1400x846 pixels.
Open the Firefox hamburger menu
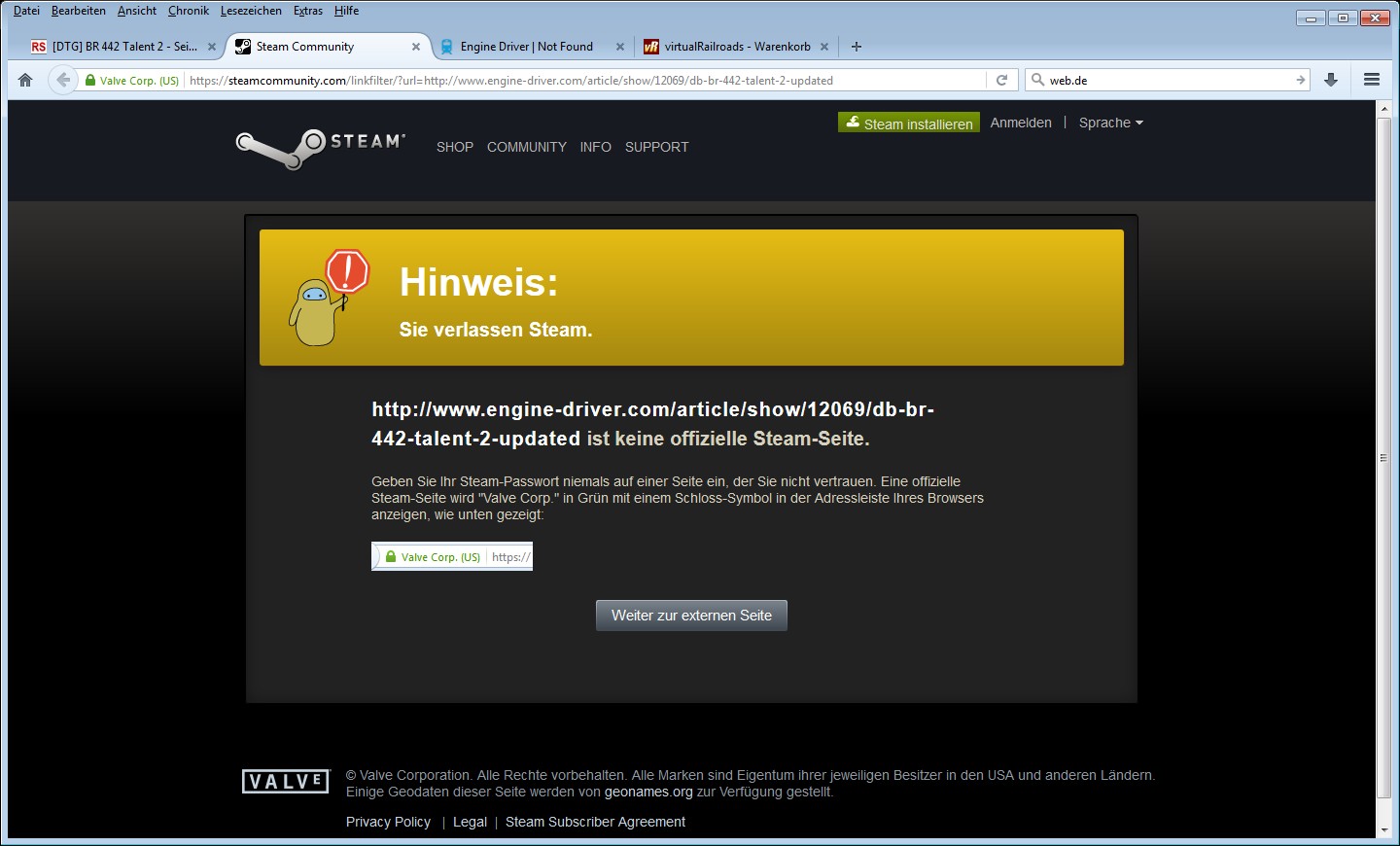pyautogui.click(x=1372, y=80)
